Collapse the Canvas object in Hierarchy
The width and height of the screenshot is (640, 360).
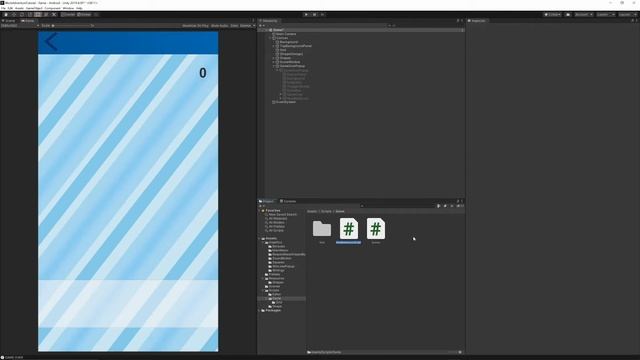[x=271, y=38]
